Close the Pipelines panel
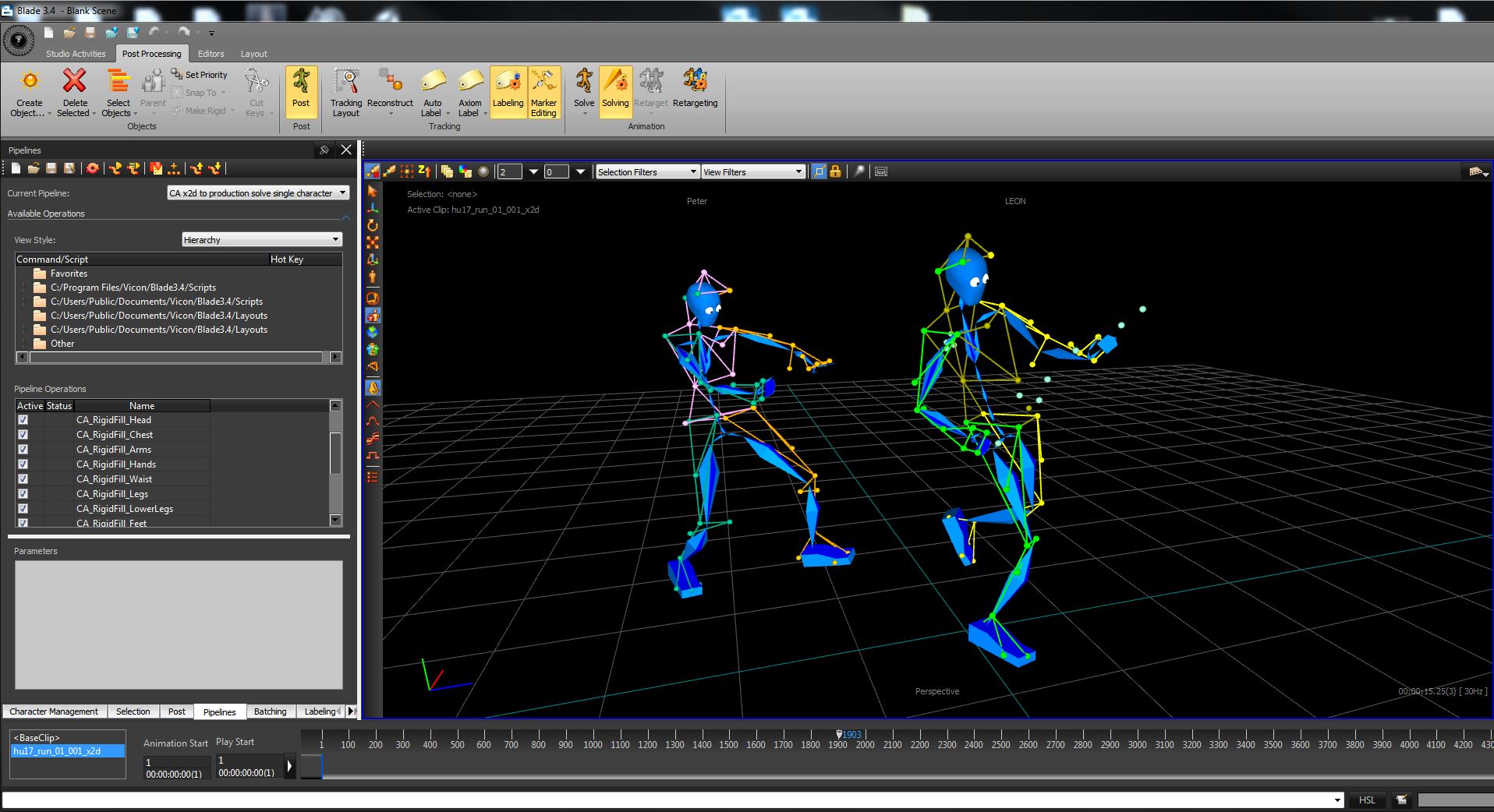 click(x=346, y=150)
